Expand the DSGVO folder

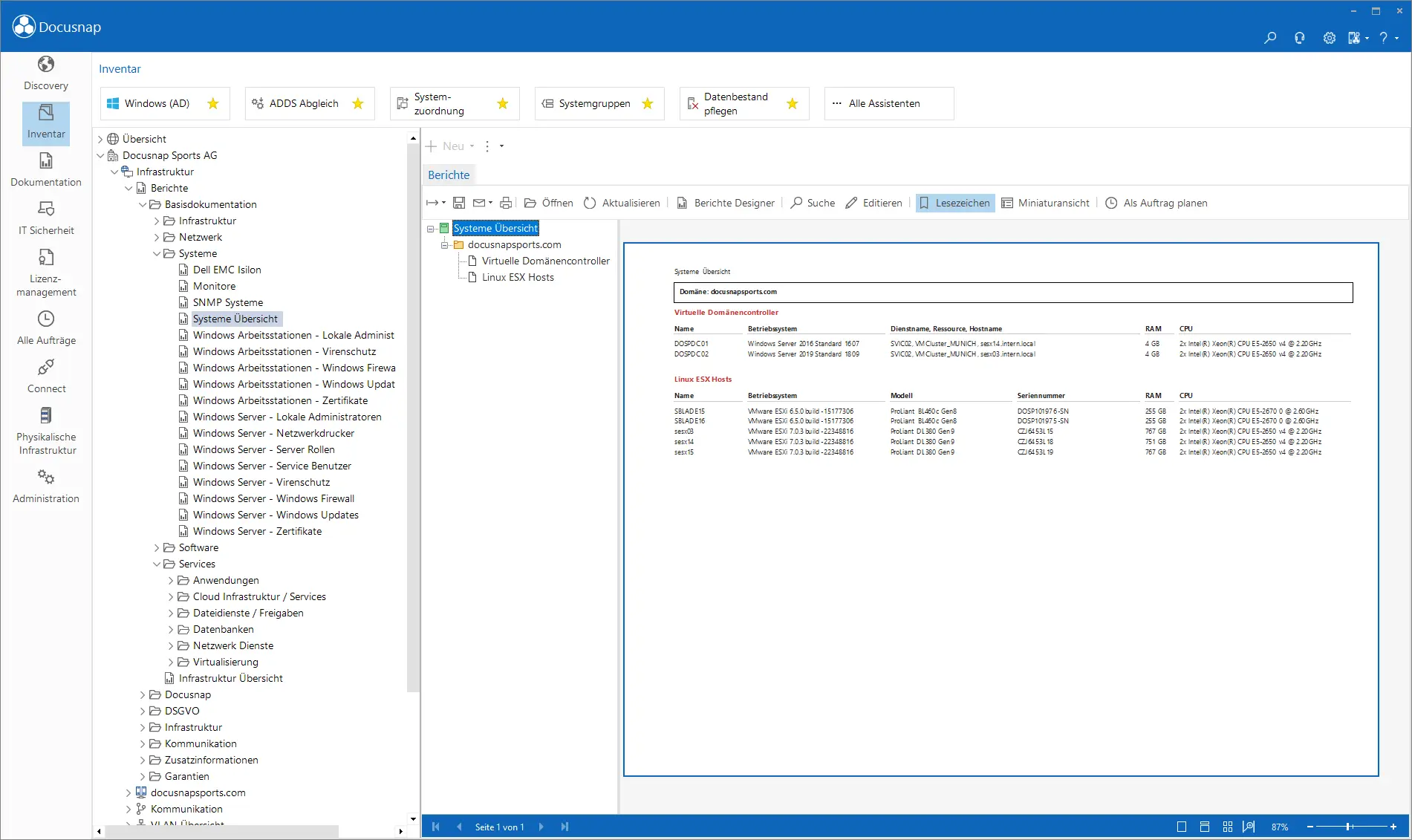[143, 711]
